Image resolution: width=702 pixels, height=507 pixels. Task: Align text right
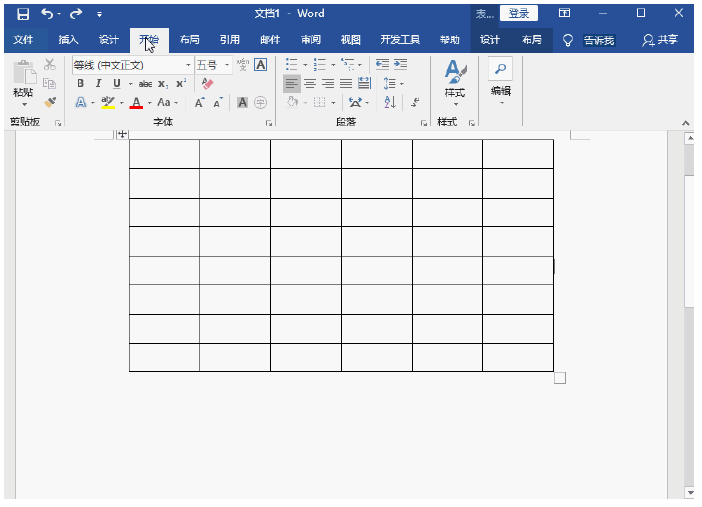tap(328, 83)
